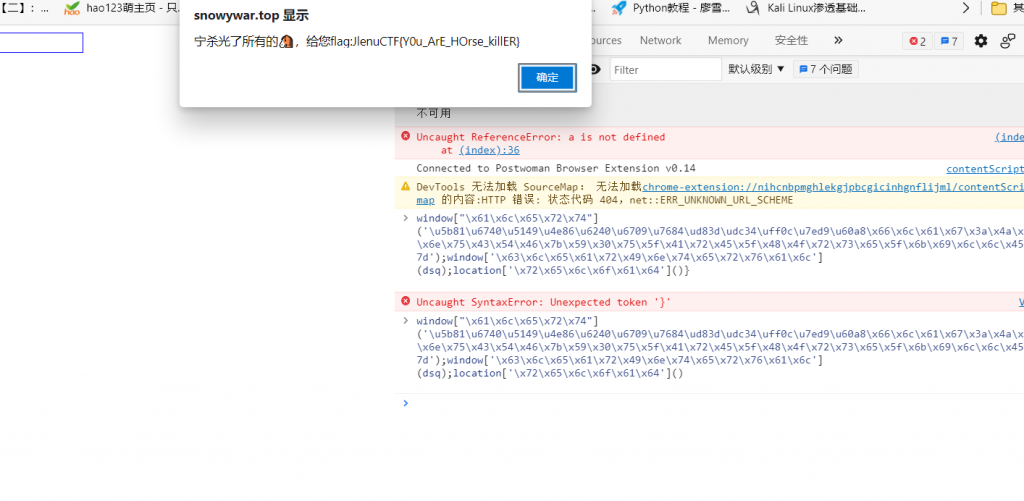Open the Network tab
1024x501 pixels.
tap(660, 41)
